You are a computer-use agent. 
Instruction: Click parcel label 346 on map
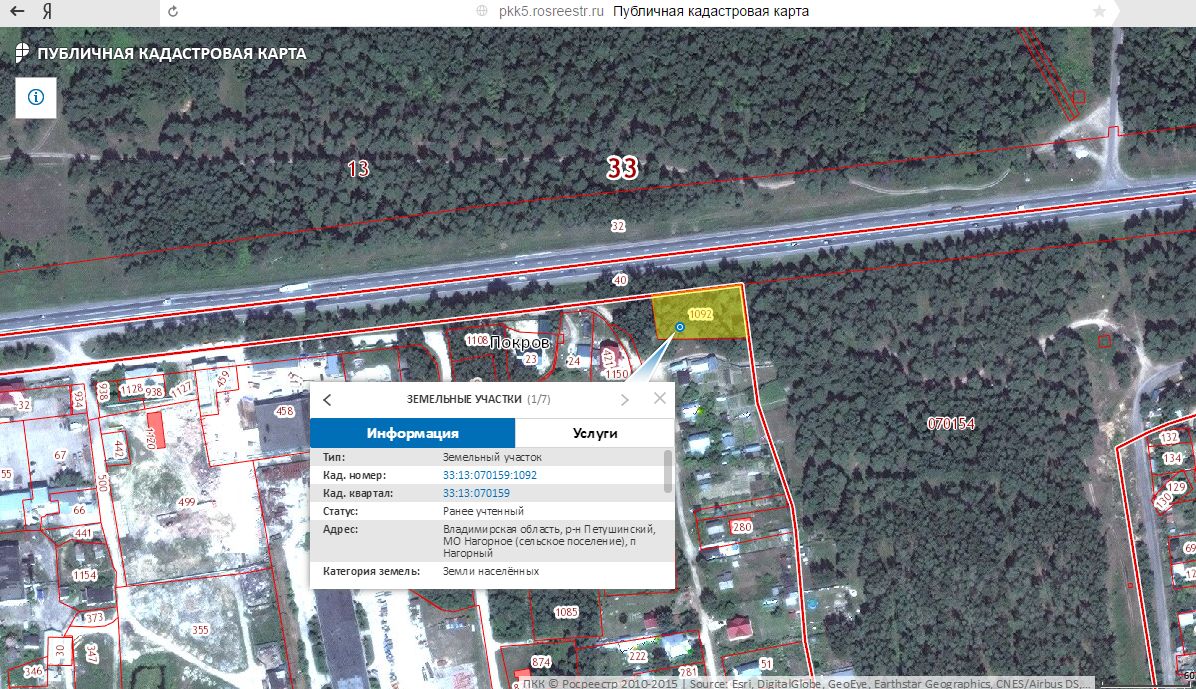(x=34, y=671)
